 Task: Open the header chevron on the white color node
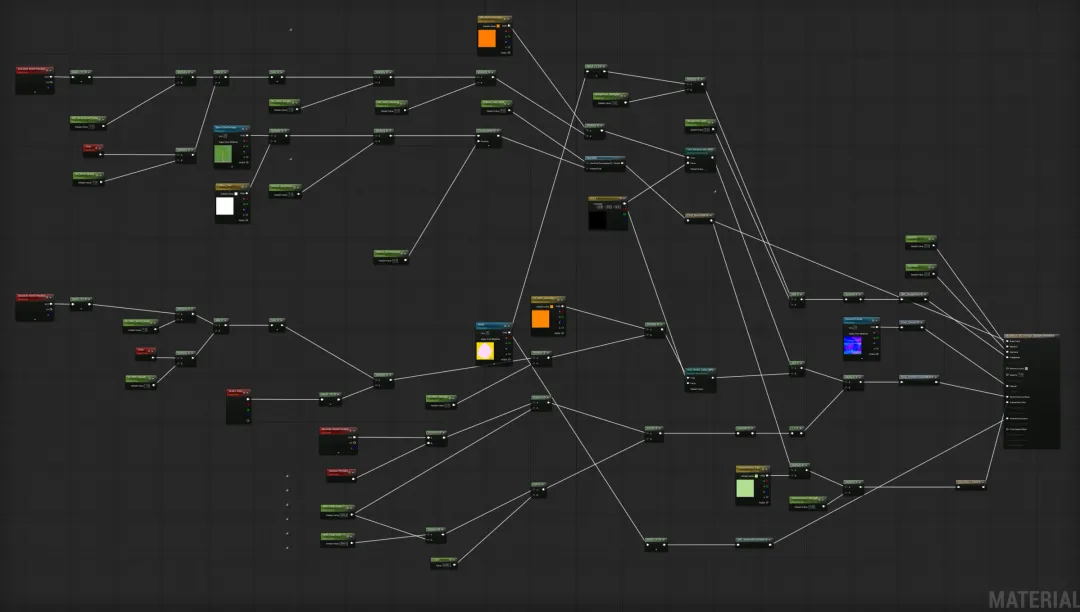point(246,187)
